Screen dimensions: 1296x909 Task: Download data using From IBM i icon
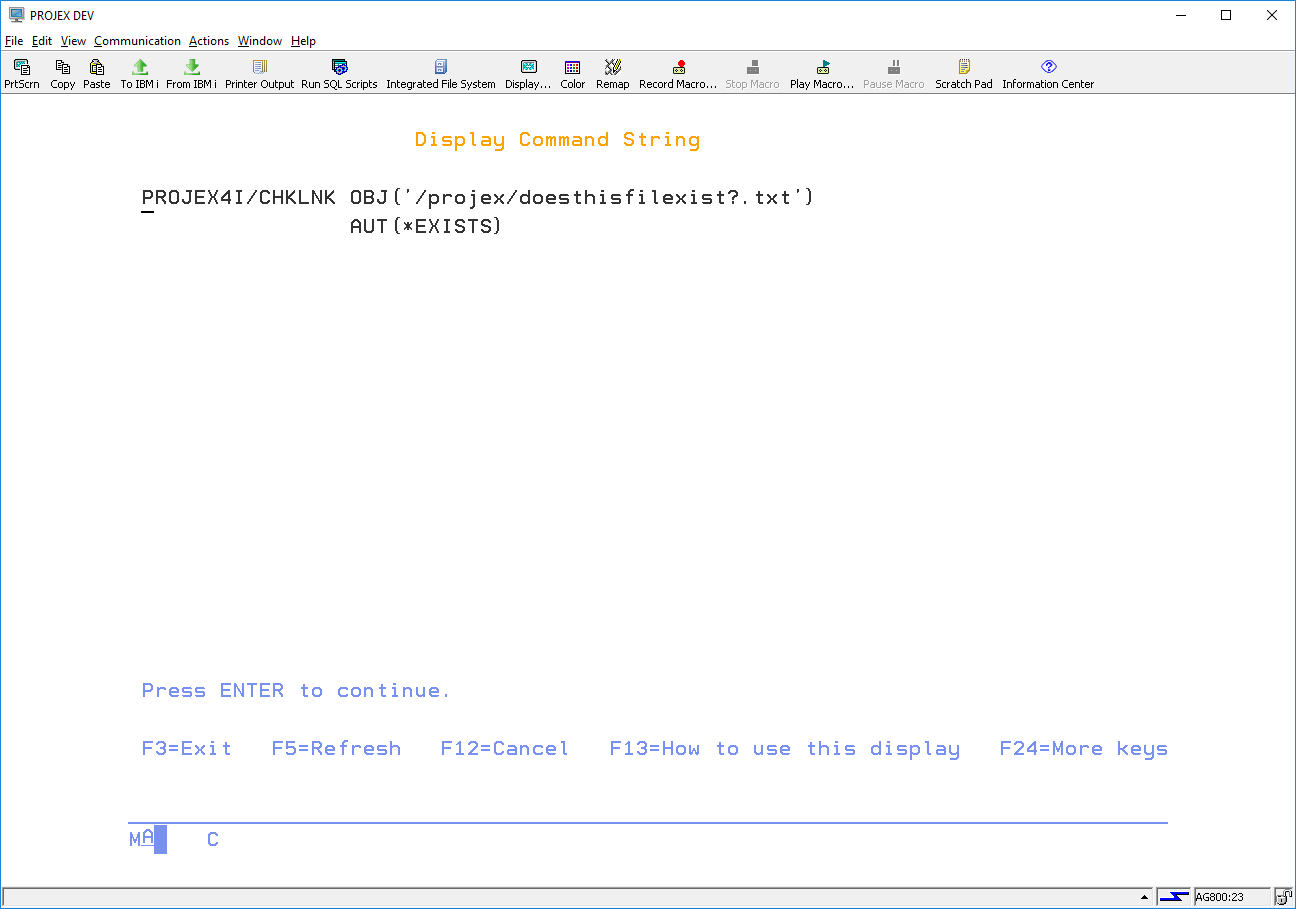point(192,74)
